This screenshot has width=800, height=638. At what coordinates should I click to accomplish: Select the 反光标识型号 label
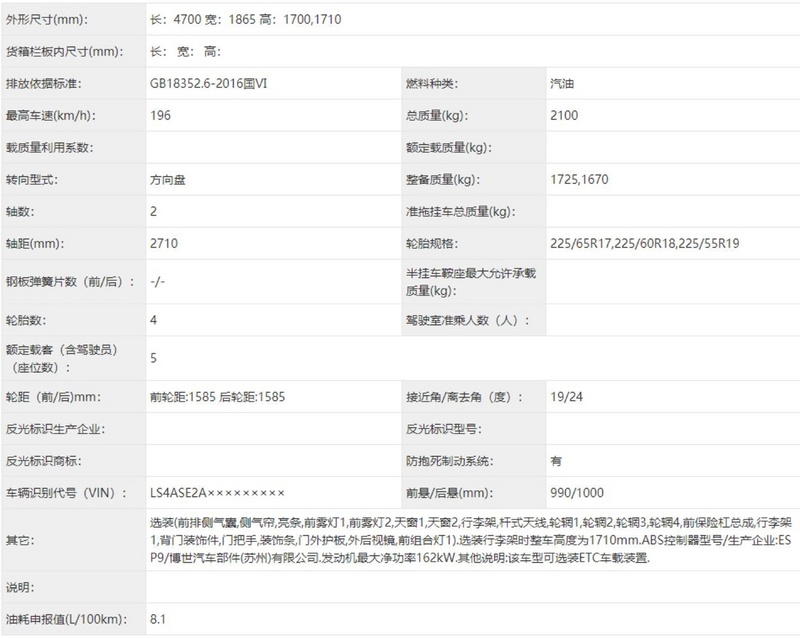pyautogui.click(x=443, y=429)
